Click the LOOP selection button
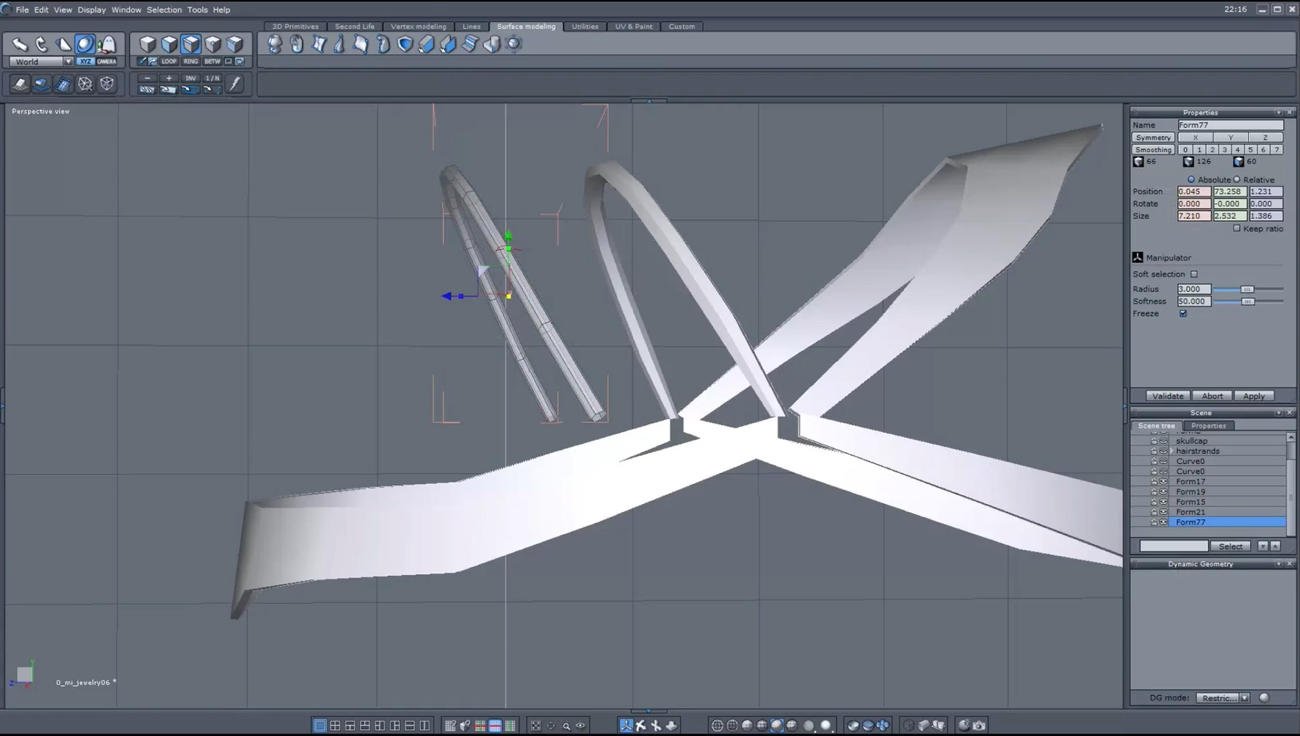Screen dimensions: 1300x736 click(169, 61)
